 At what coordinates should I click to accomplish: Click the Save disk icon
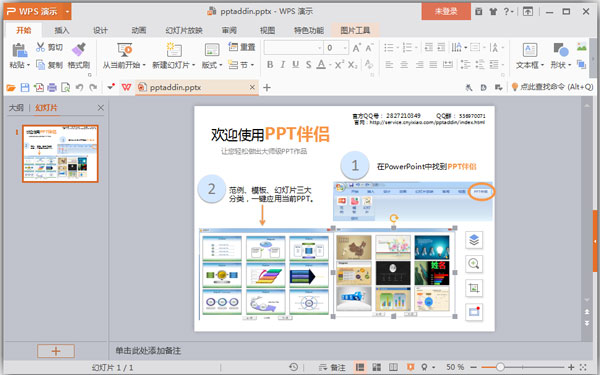coord(25,88)
